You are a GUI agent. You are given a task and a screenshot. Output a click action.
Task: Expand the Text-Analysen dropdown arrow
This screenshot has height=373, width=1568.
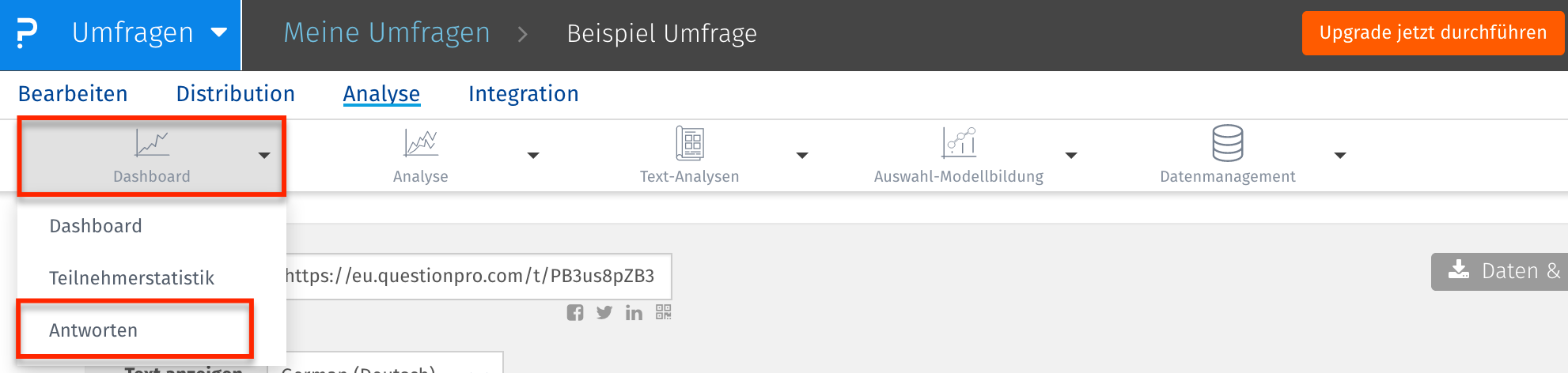802,156
